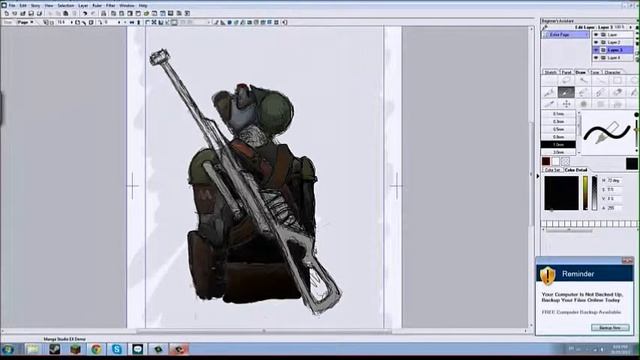Toggle visibility of the top Layer
The width and height of the screenshot is (640, 360).
point(596,35)
